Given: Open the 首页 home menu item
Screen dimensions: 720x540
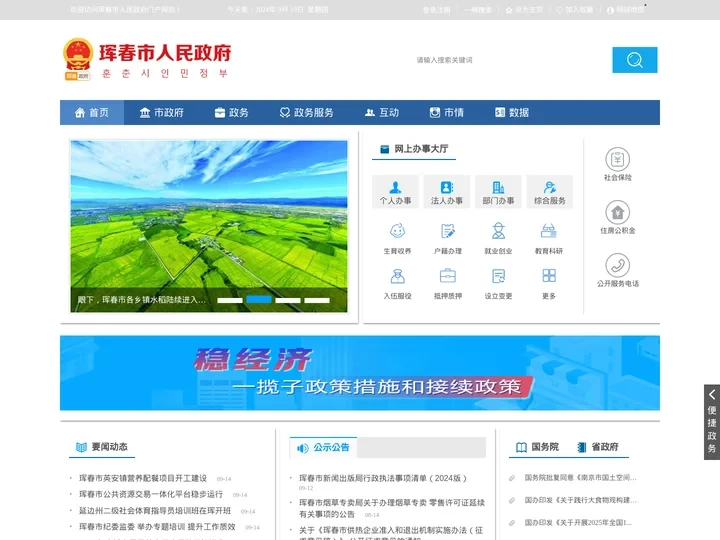Looking at the screenshot, I should point(92,112).
